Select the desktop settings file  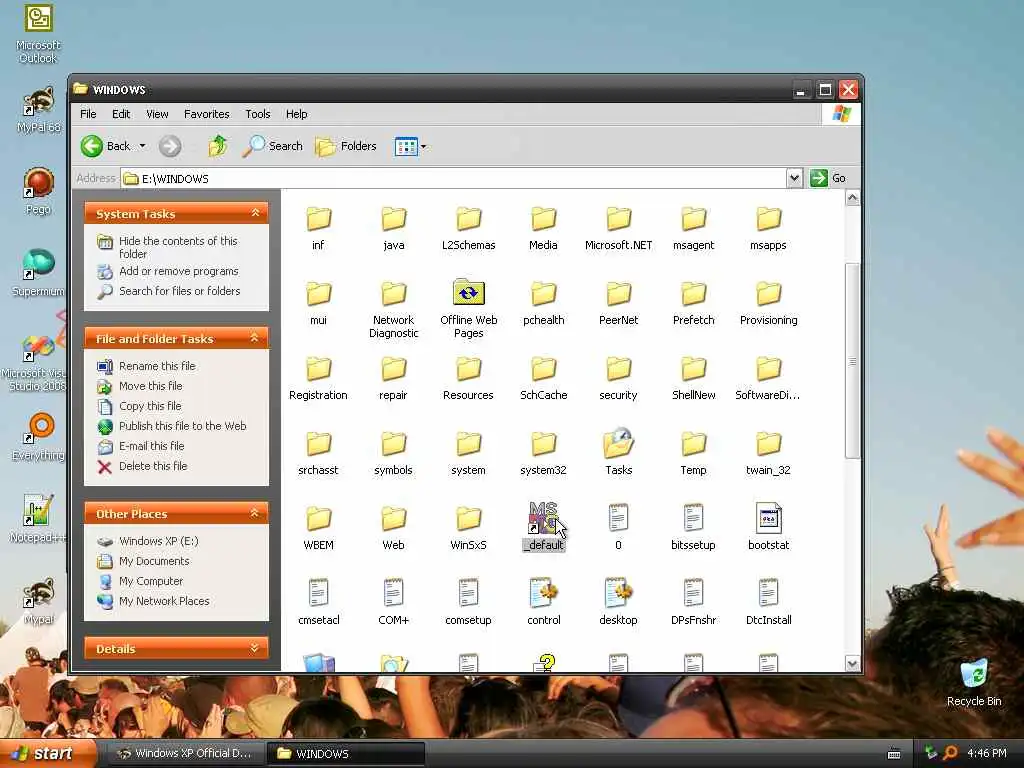tap(618, 602)
